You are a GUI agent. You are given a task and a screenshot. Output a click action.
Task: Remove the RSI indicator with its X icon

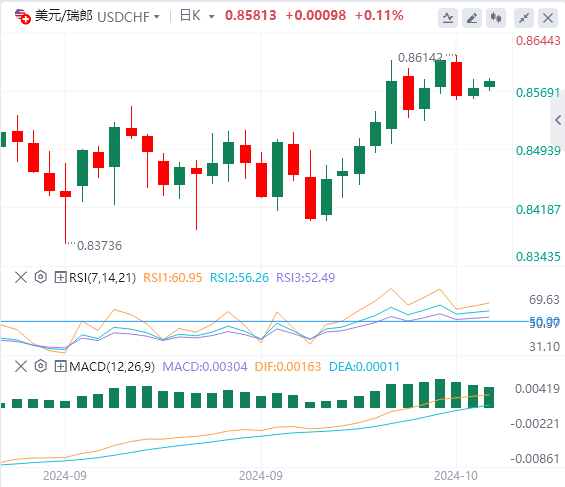21,277
